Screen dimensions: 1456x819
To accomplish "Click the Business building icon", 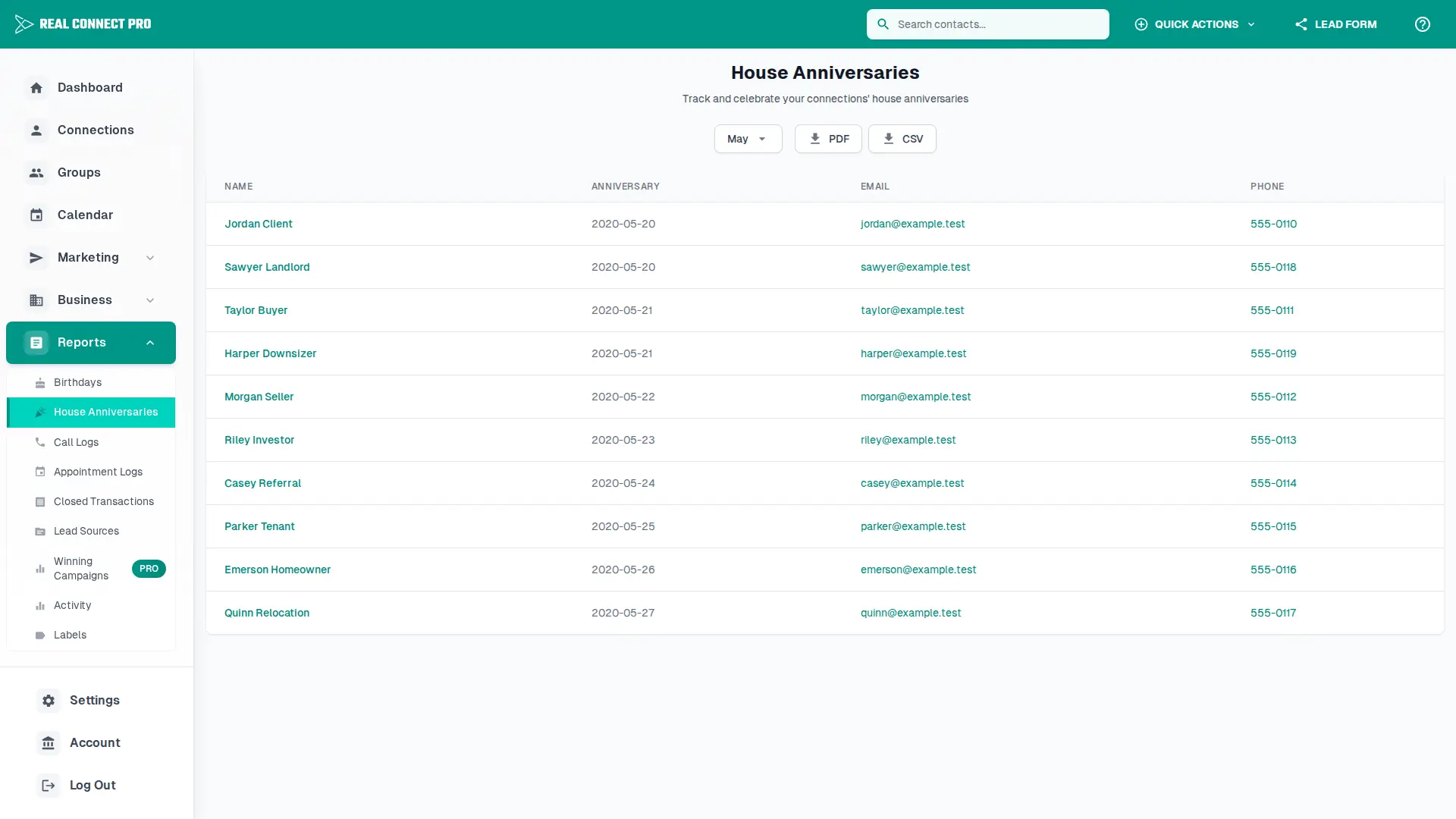I will tap(36, 300).
